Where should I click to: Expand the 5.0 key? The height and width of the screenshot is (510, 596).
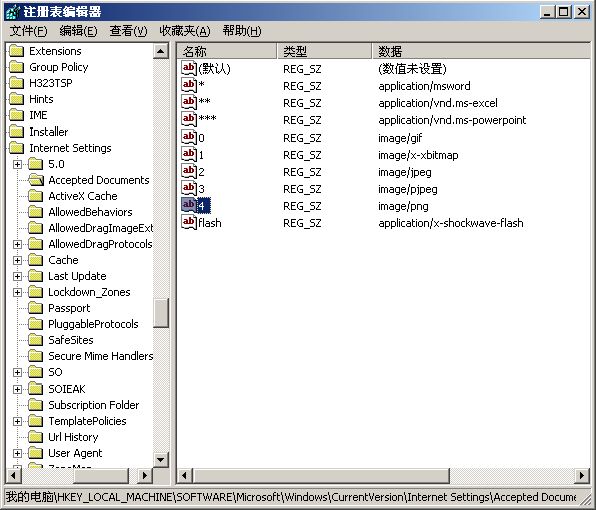pos(17,164)
